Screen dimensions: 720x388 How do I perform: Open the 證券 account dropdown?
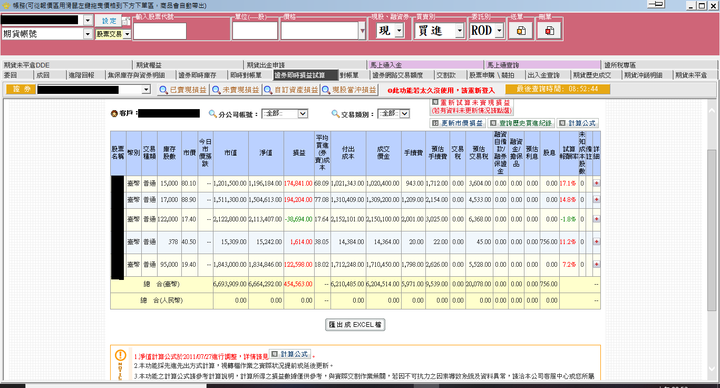coord(146,90)
